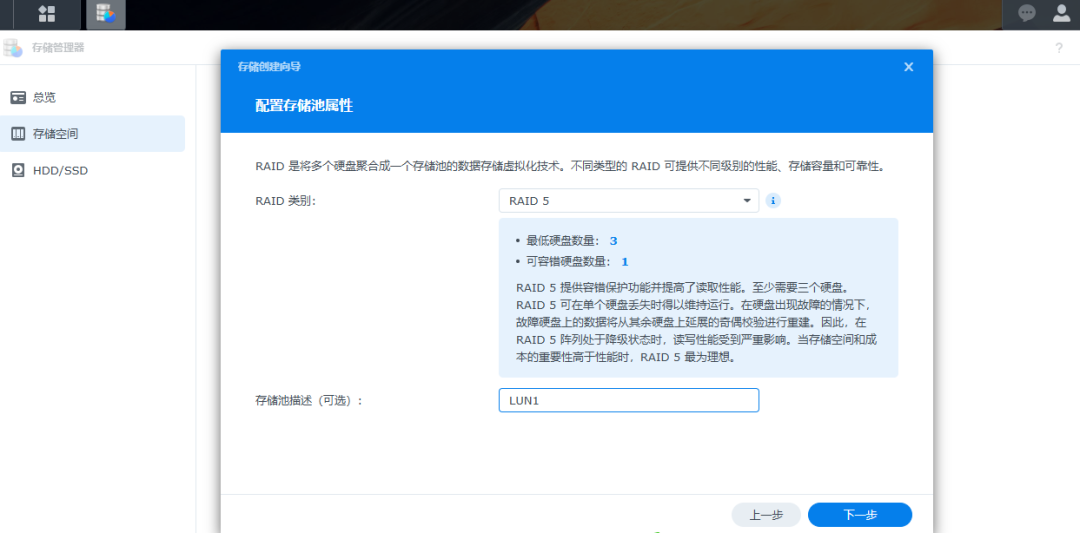
Task: Open the notifications chat bubble icon
Action: click(1026, 13)
